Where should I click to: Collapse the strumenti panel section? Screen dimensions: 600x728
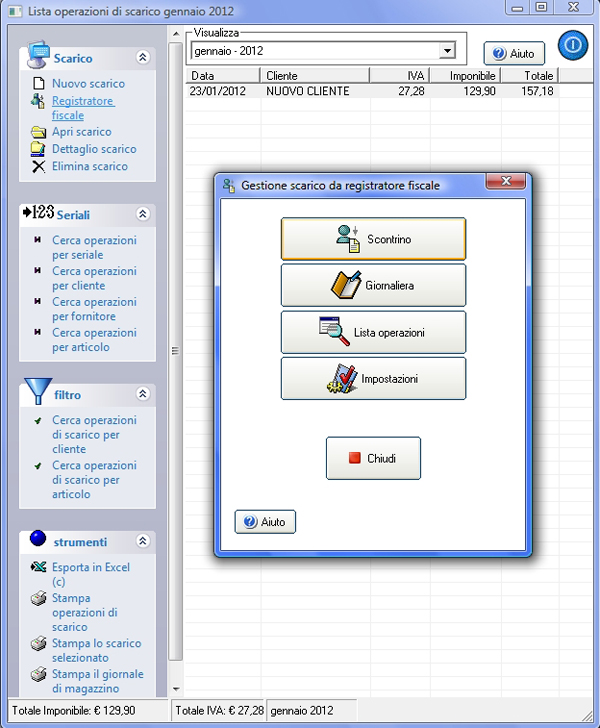coord(143,541)
